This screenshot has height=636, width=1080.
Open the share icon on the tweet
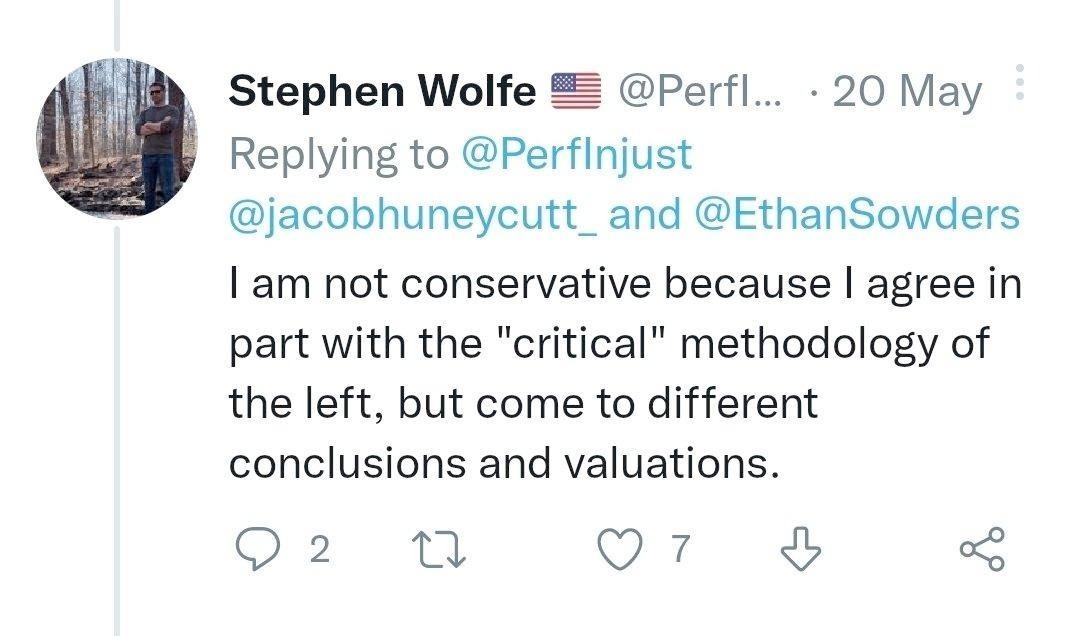(983, 549)
